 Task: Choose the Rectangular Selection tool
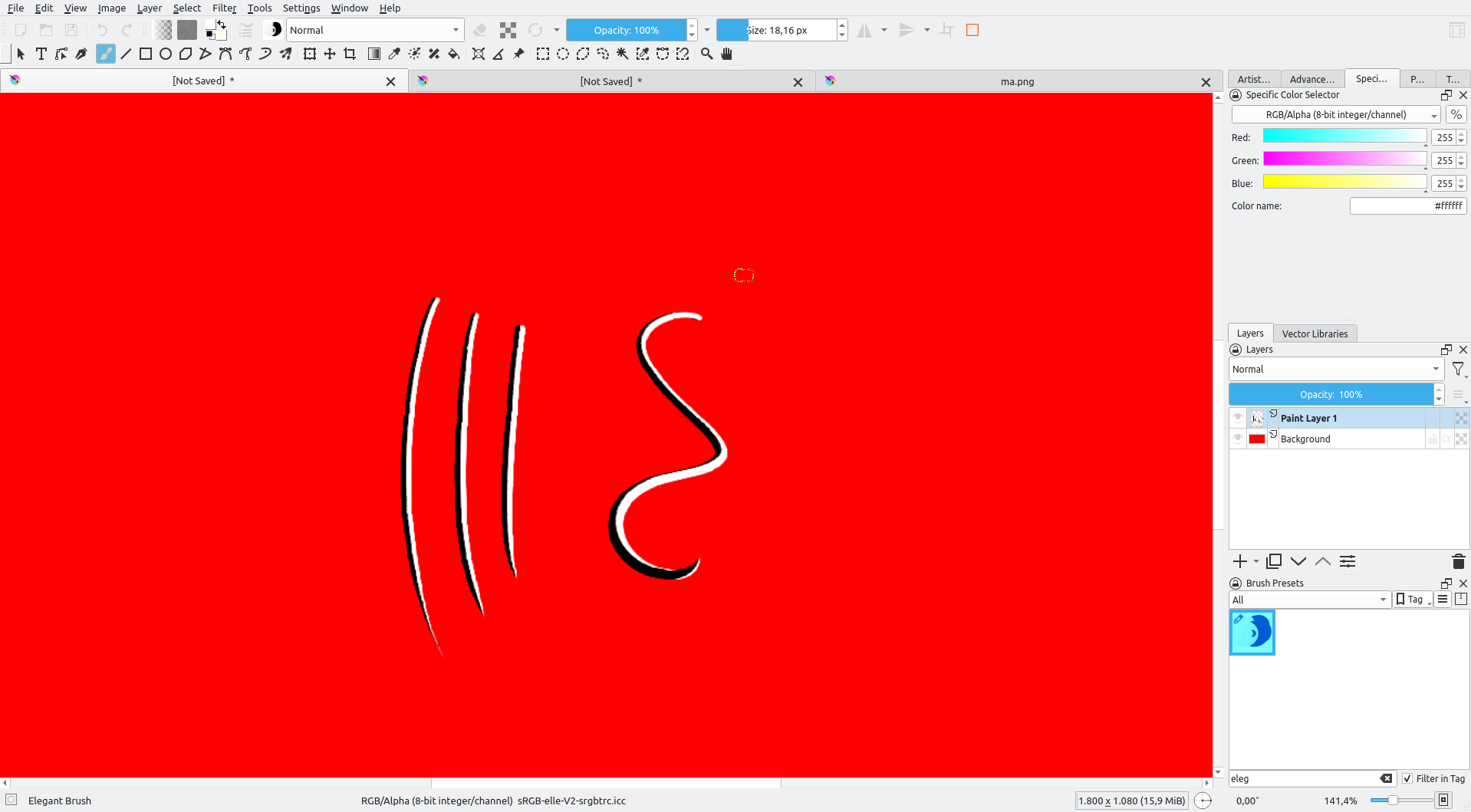pyautogui.click(x=543, y=54)
